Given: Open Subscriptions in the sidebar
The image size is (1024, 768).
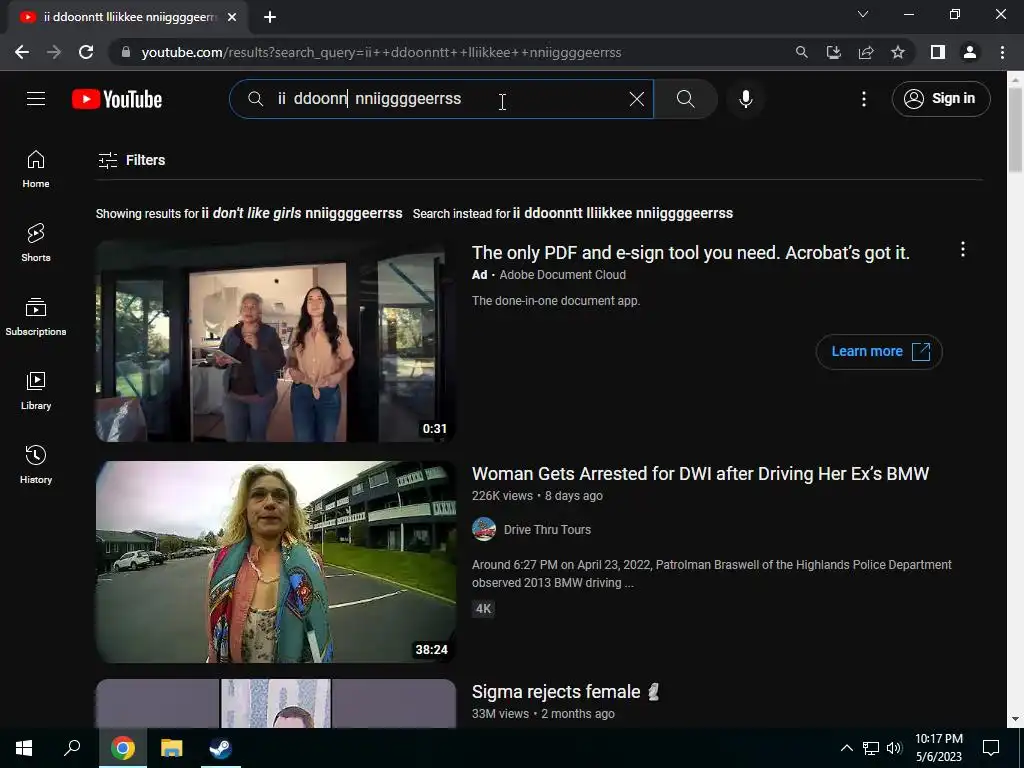Looking at the screenshot, I should 36,317.
